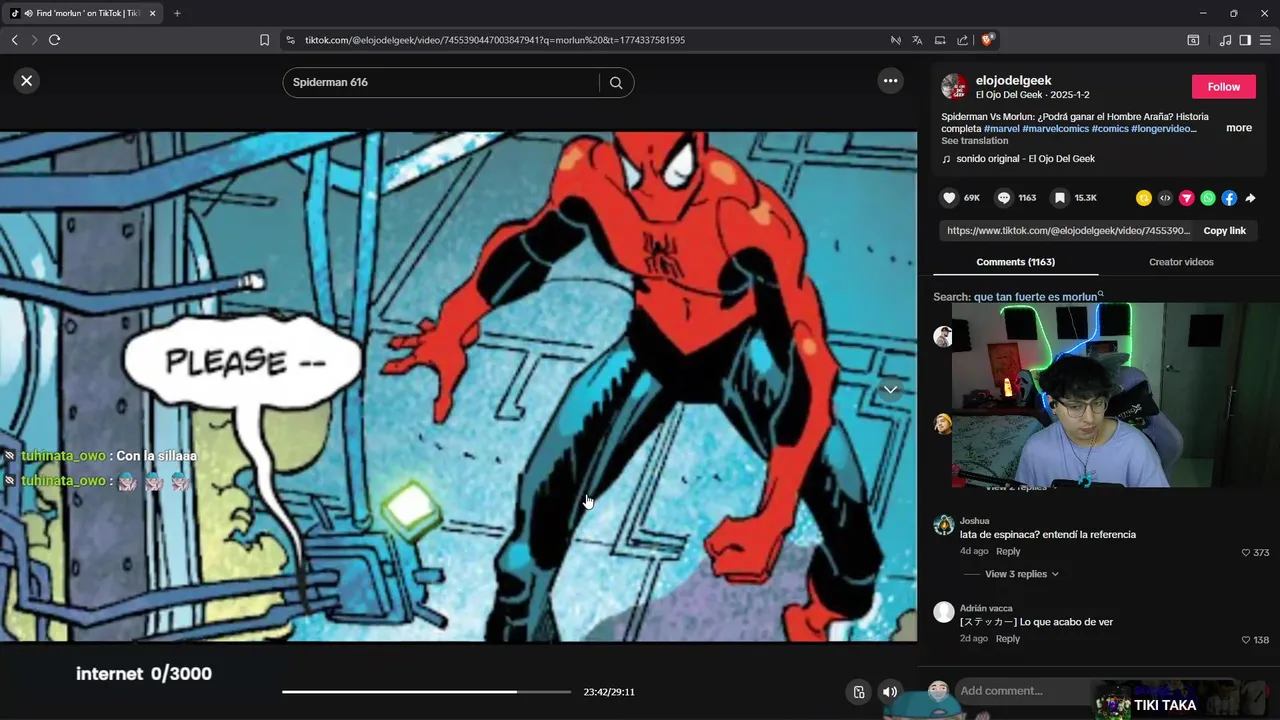Open more share options arrow
The image size is (1280, 720).
click(x=1250, y=198)
